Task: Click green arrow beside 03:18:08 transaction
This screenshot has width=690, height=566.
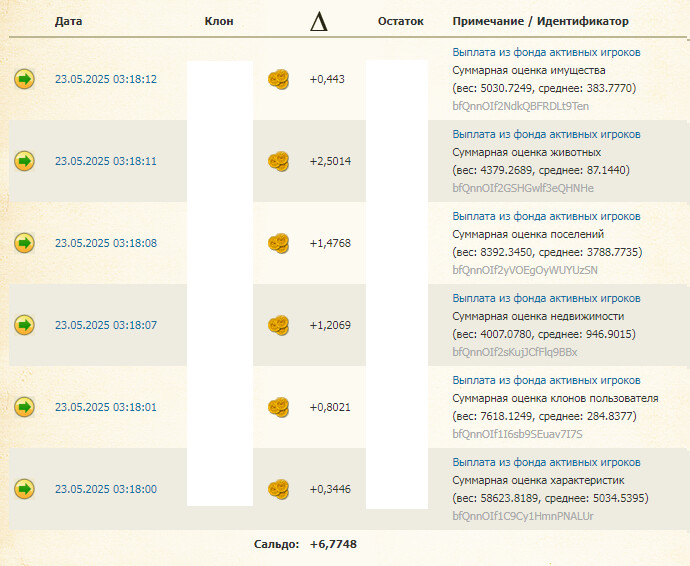Action: tap(24, 243)
